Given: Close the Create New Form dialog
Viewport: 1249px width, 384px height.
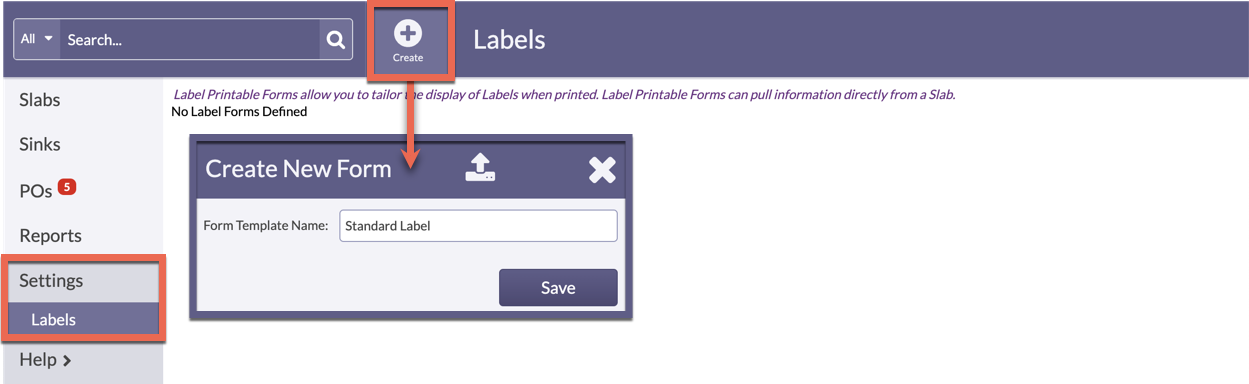Looking at the screenshot, I should [602, 169].
